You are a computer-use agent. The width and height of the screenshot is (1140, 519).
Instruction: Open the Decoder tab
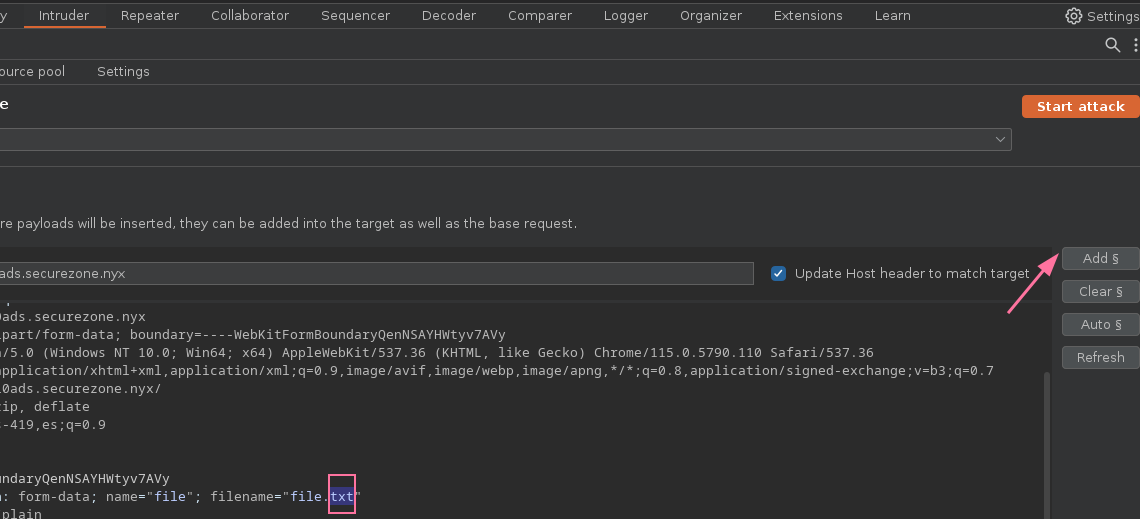click(449, 16)
